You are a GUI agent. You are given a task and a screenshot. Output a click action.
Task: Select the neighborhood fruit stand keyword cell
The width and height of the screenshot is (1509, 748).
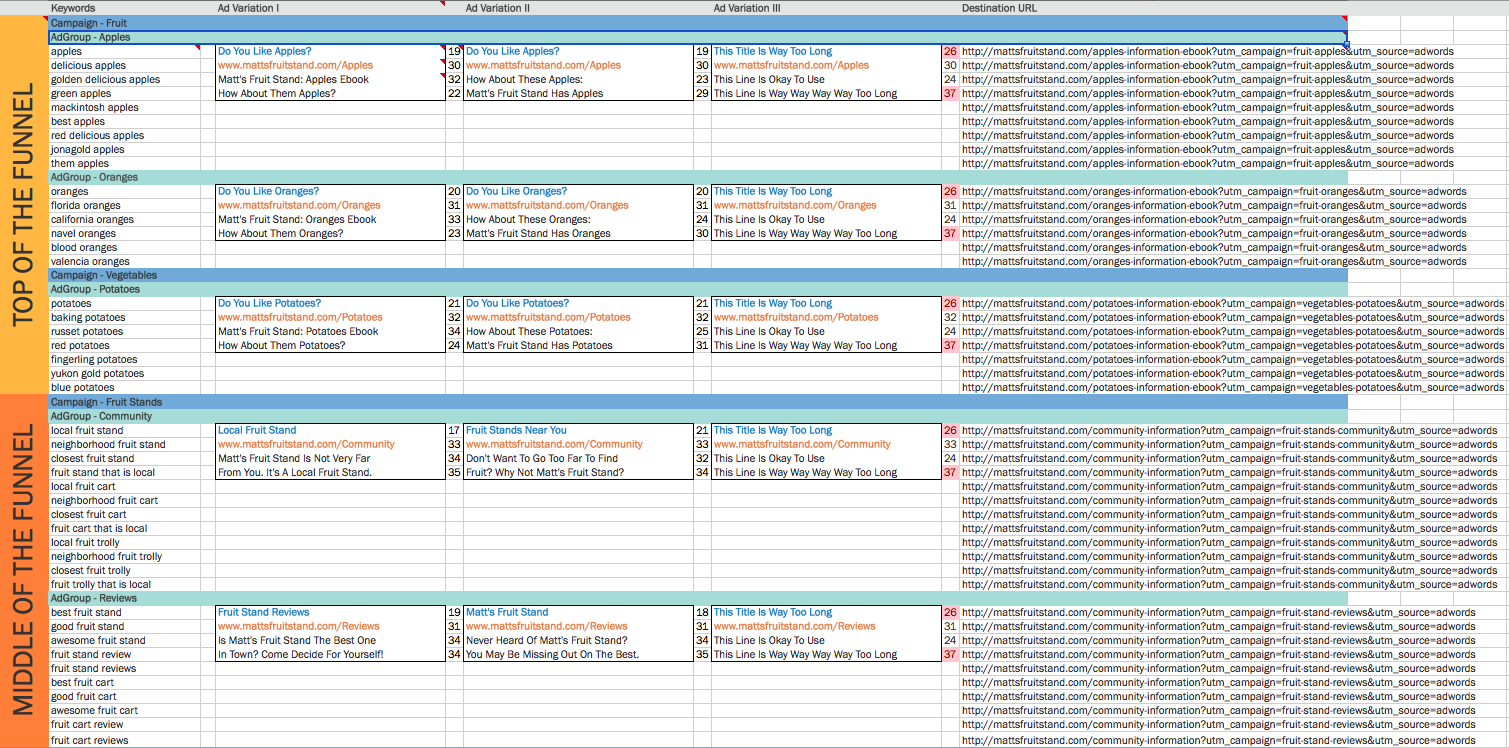124,444
